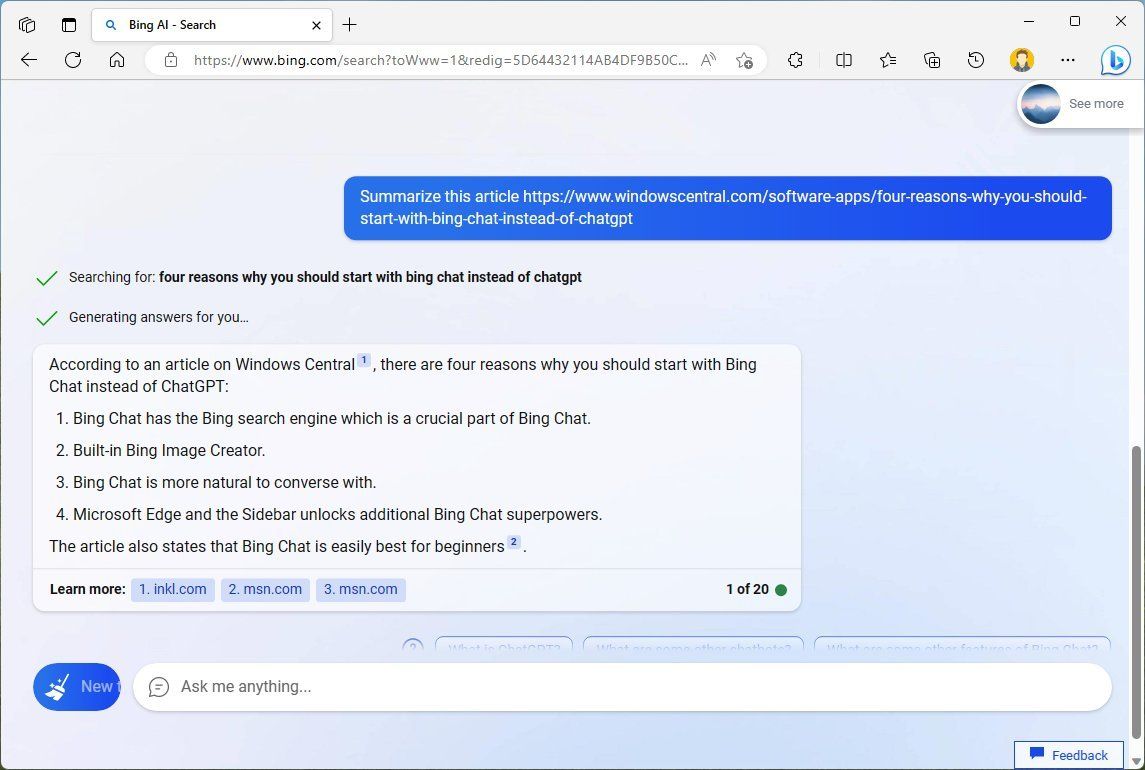
Task: Enable split screen browsing
Action: pos(843,60)
